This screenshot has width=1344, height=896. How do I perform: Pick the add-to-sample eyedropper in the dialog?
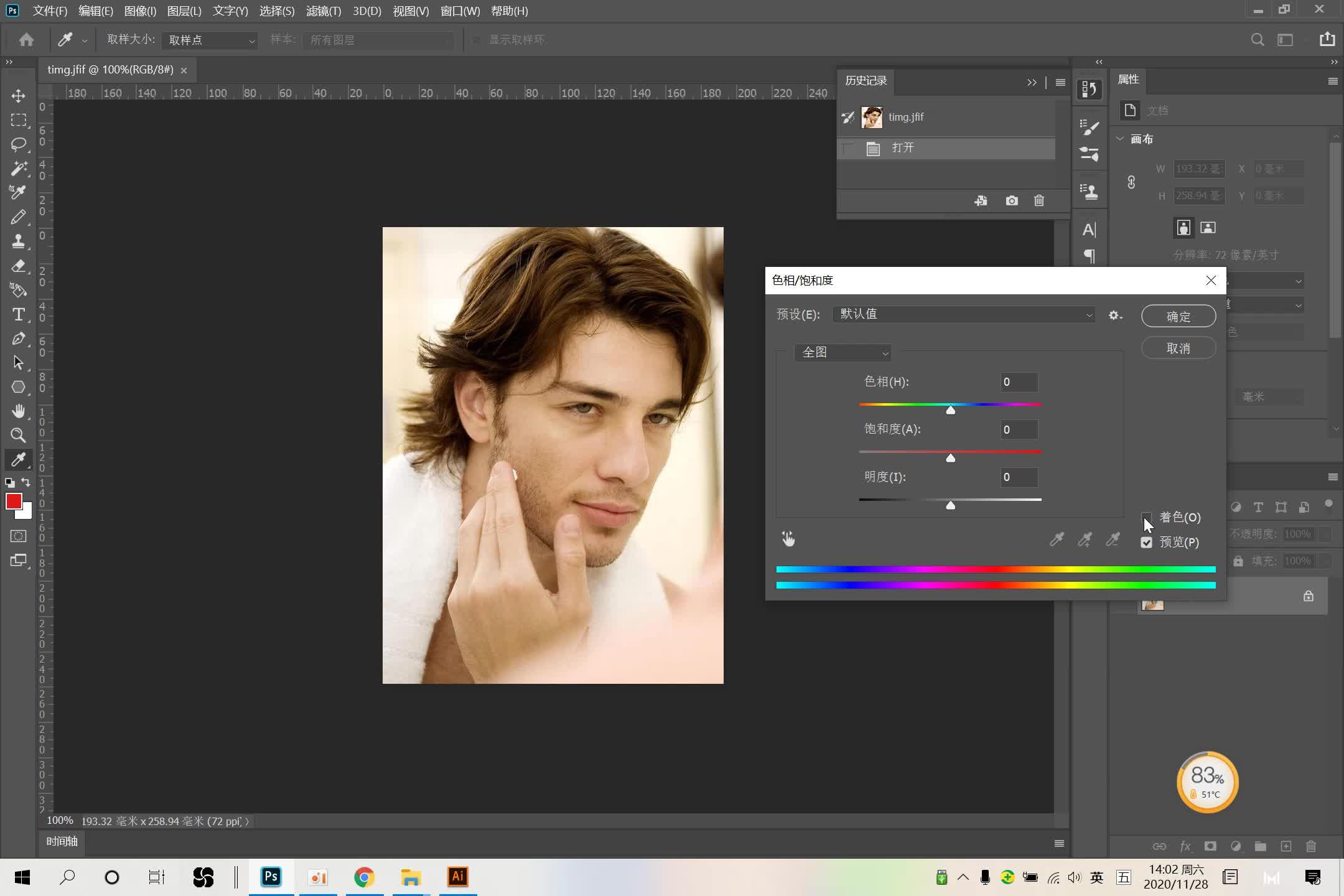1085,539
